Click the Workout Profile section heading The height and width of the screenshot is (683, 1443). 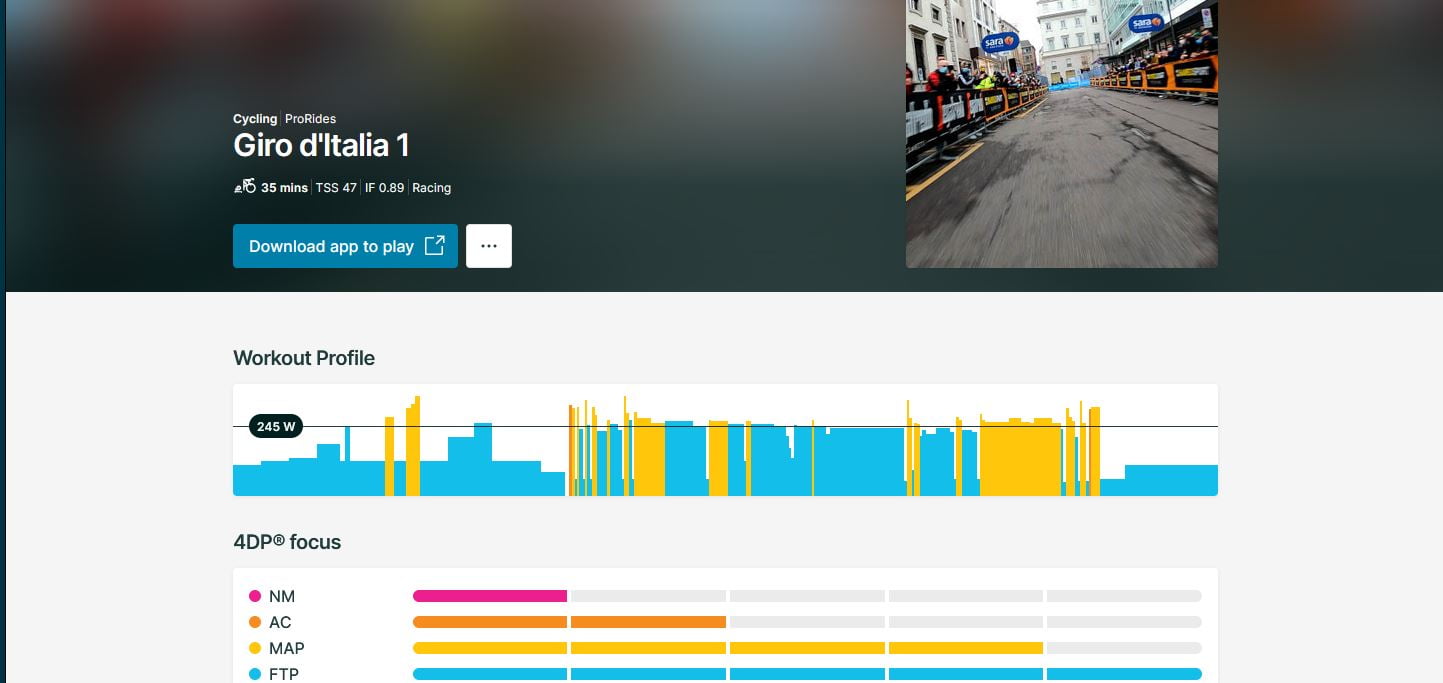303,358
